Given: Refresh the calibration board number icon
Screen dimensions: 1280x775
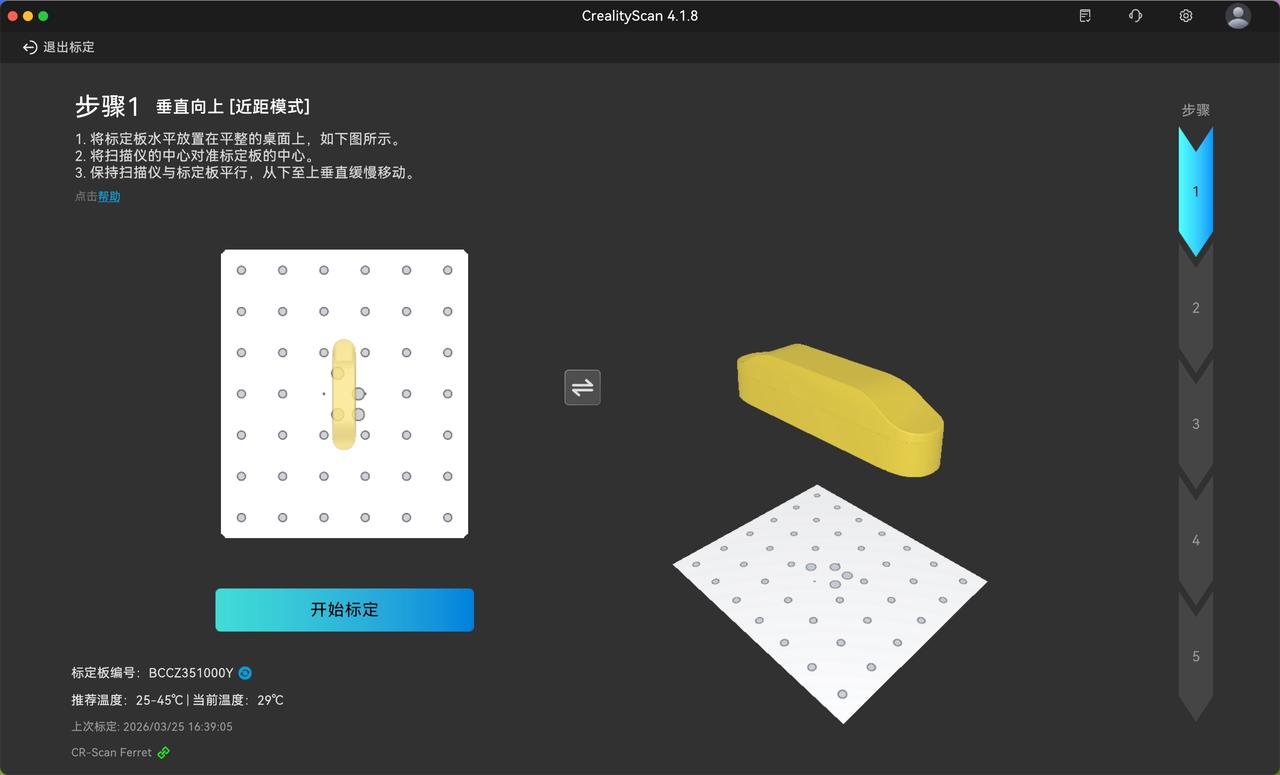Looking at the screenshot, I should (245, 673).
